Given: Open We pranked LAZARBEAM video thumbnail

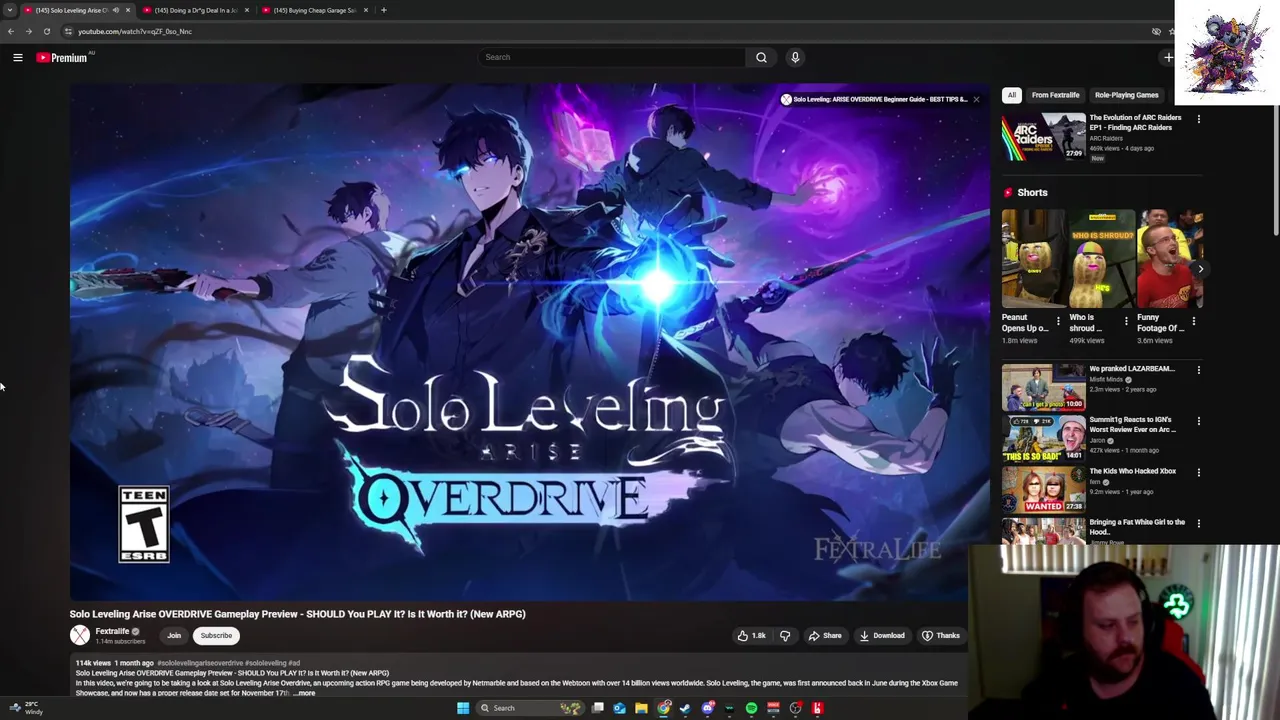Looking at the screenshot, I should click(1043, 387).
